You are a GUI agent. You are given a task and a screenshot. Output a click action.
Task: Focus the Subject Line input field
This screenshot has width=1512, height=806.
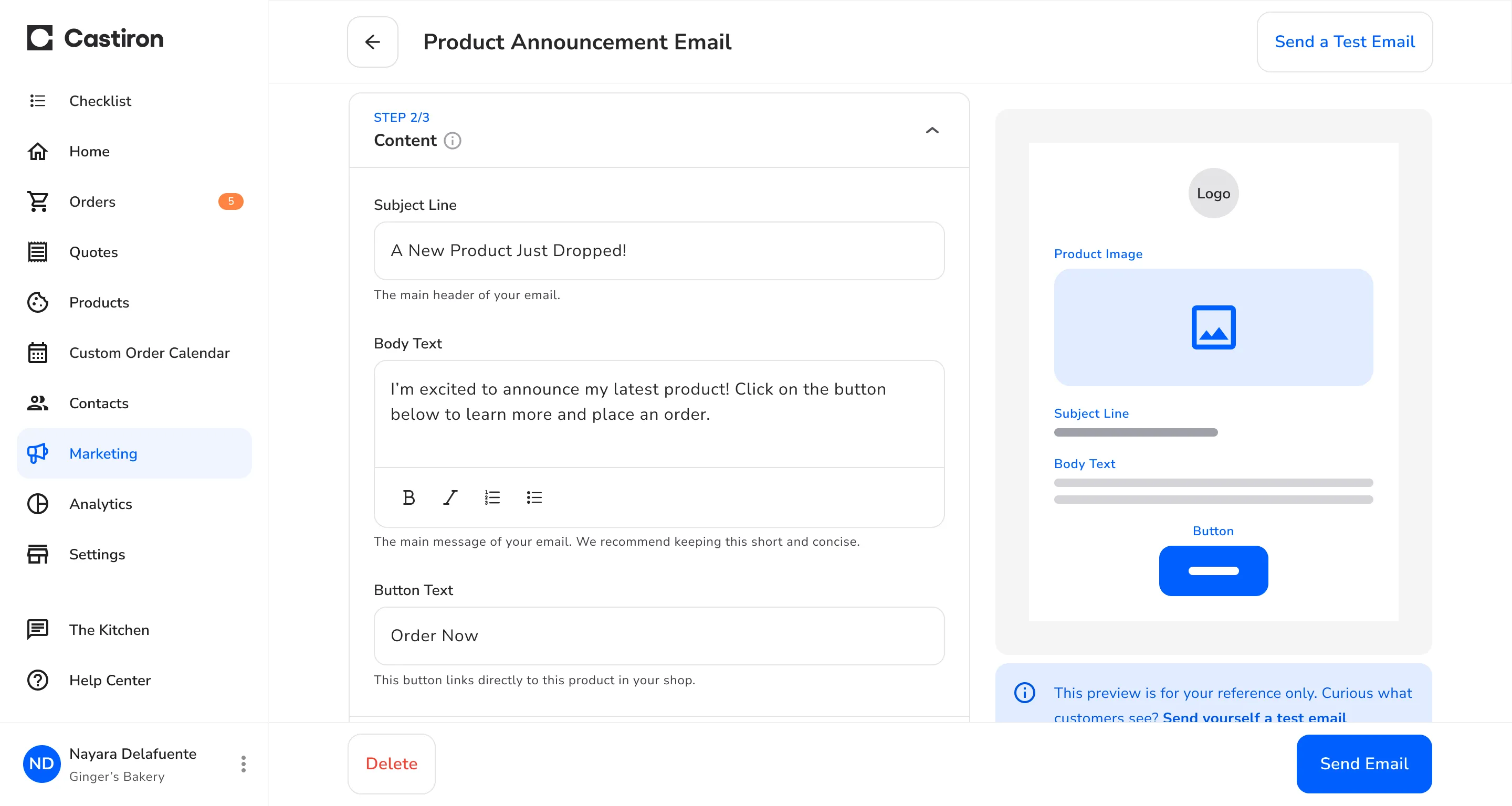(658, 250)
